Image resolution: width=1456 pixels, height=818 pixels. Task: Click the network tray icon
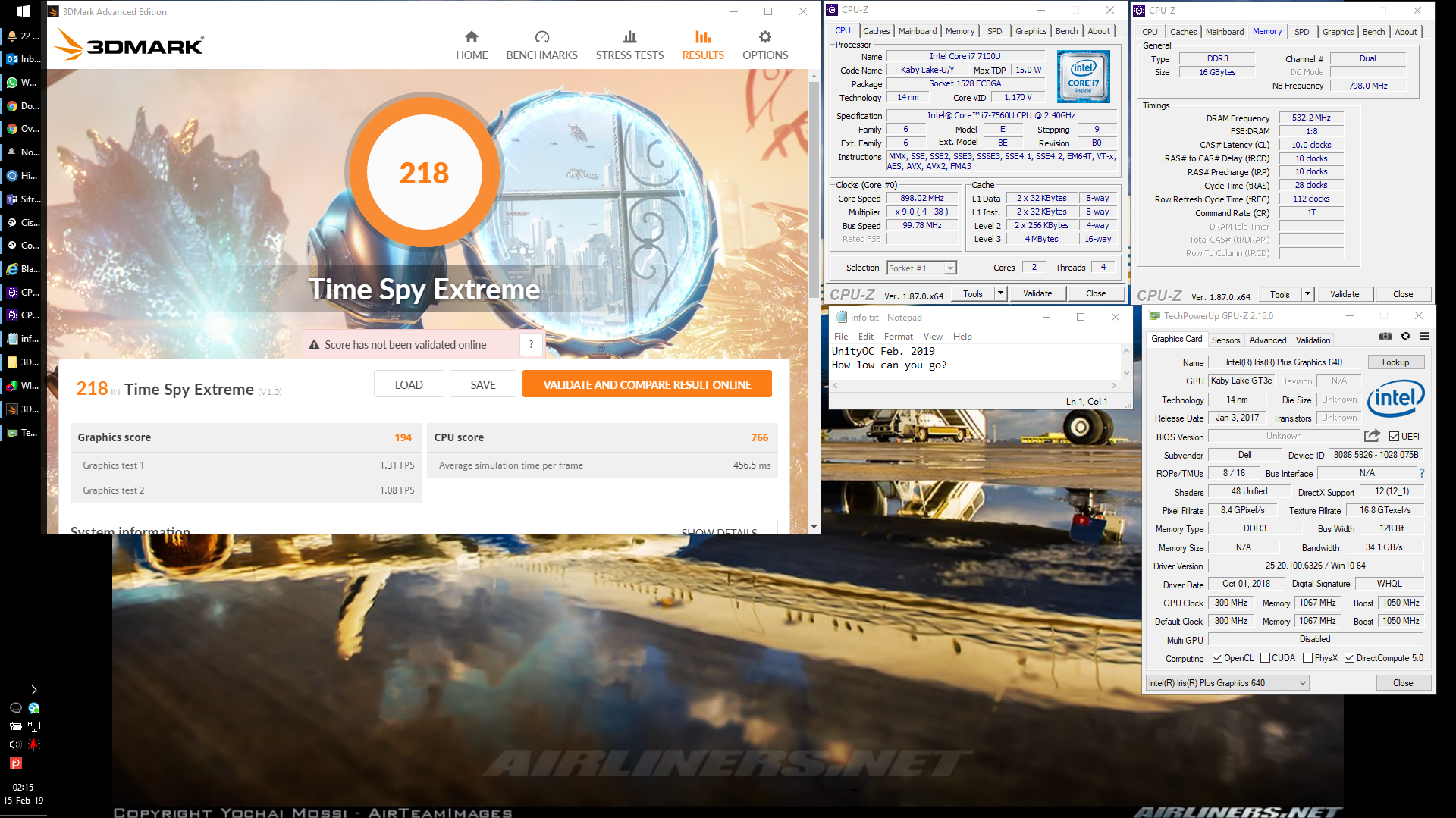pyautogui.click(x=34, y=726)
